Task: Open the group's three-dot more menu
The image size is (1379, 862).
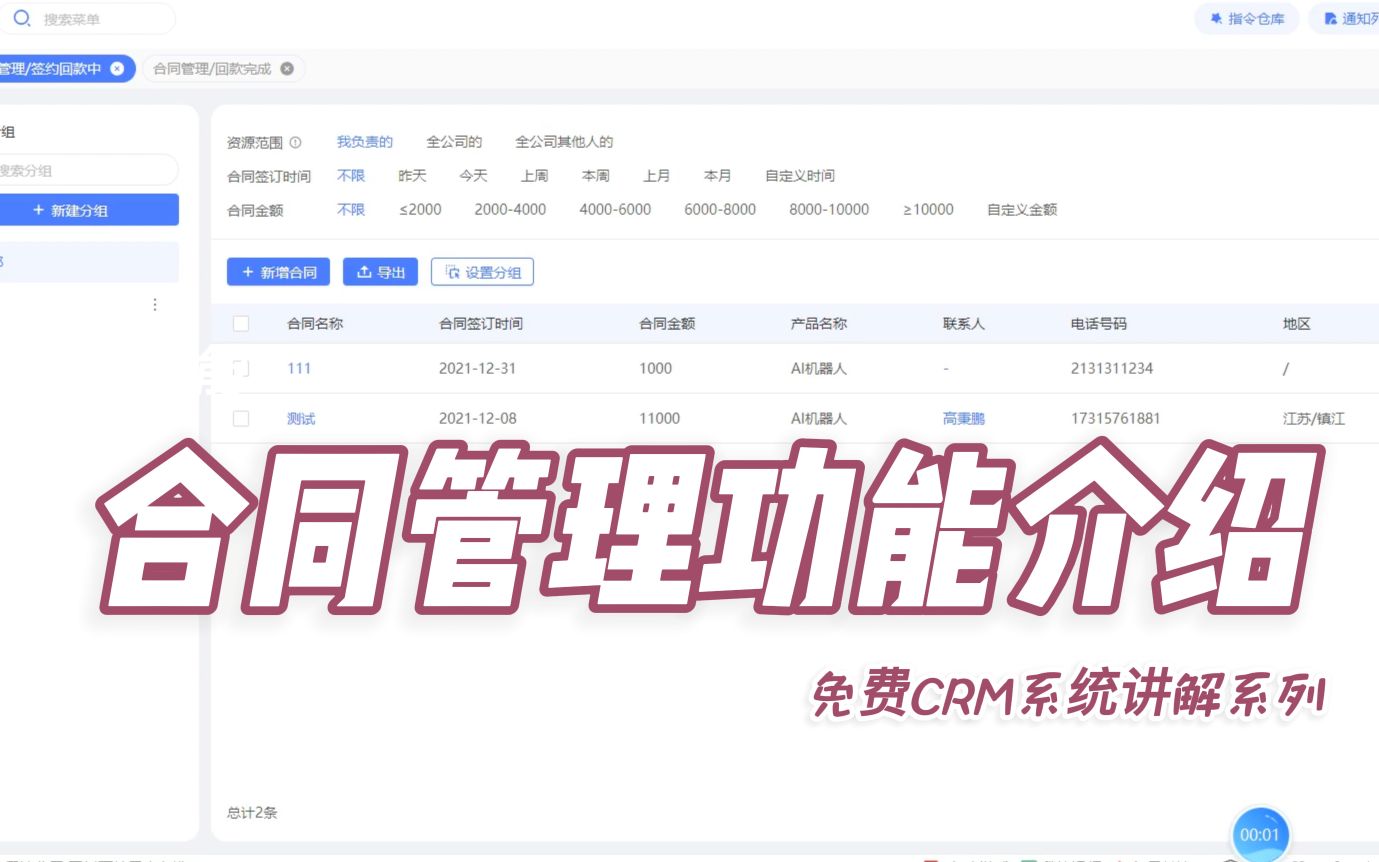Action: click(x=155, y=304)
